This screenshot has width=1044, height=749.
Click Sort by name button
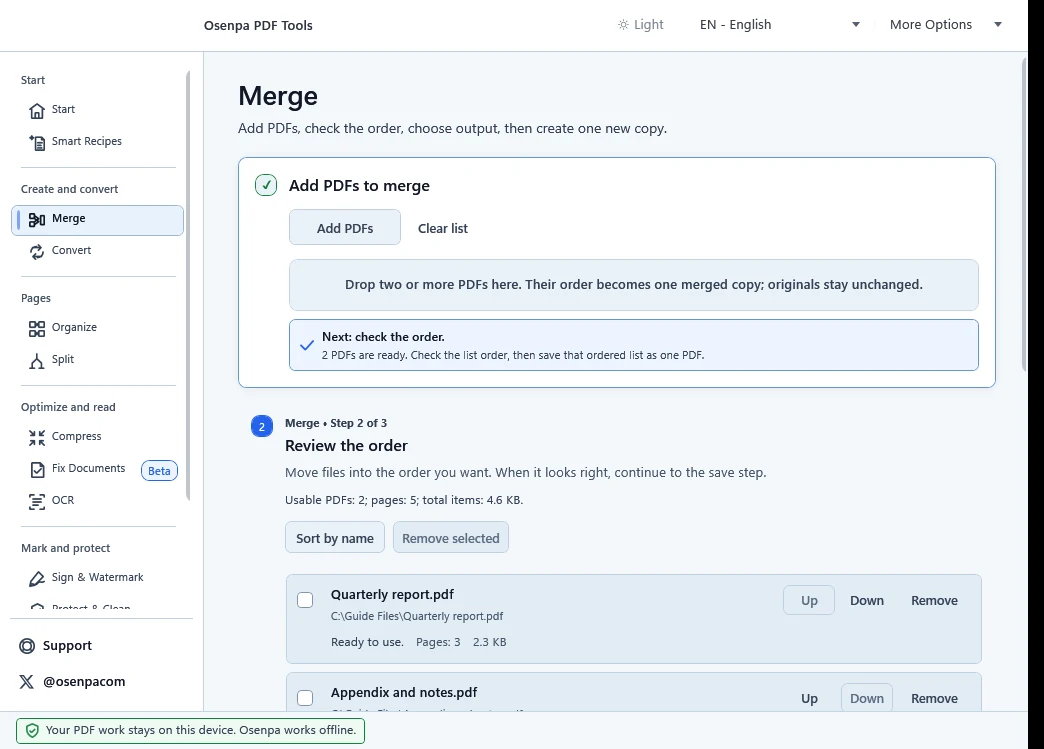[335, 538]
